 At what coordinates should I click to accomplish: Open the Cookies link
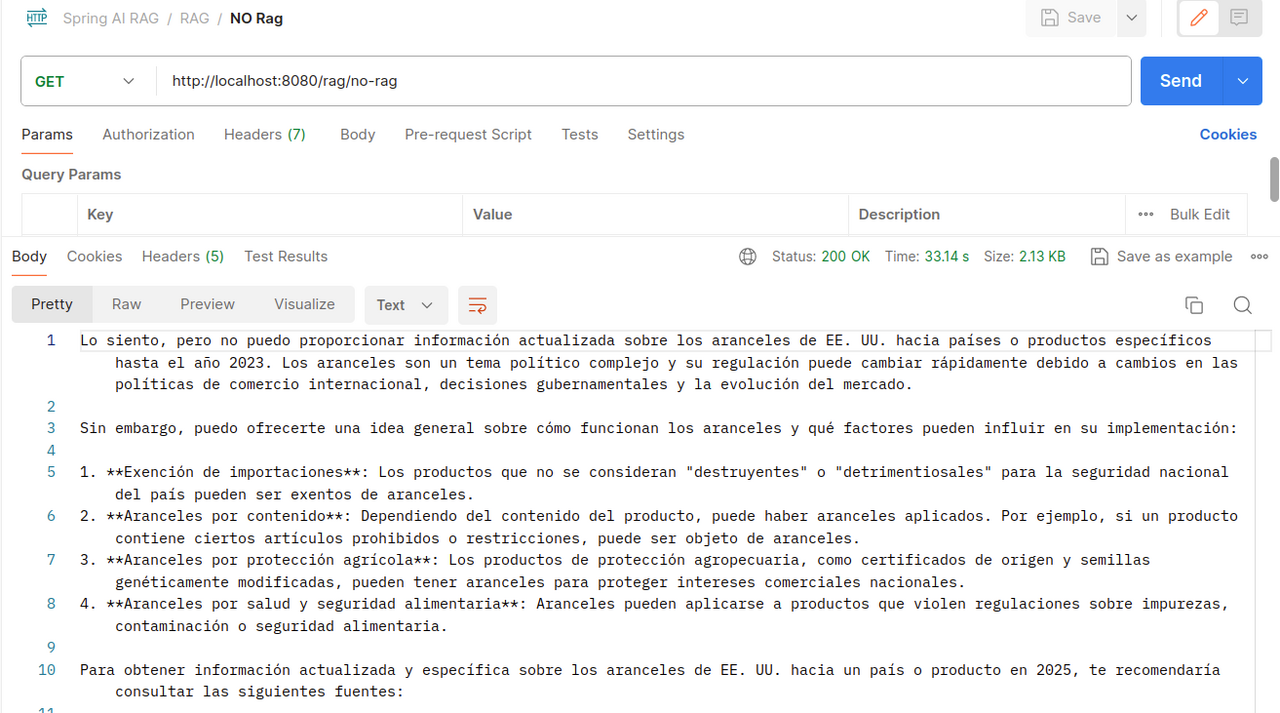click(1227, 134)
